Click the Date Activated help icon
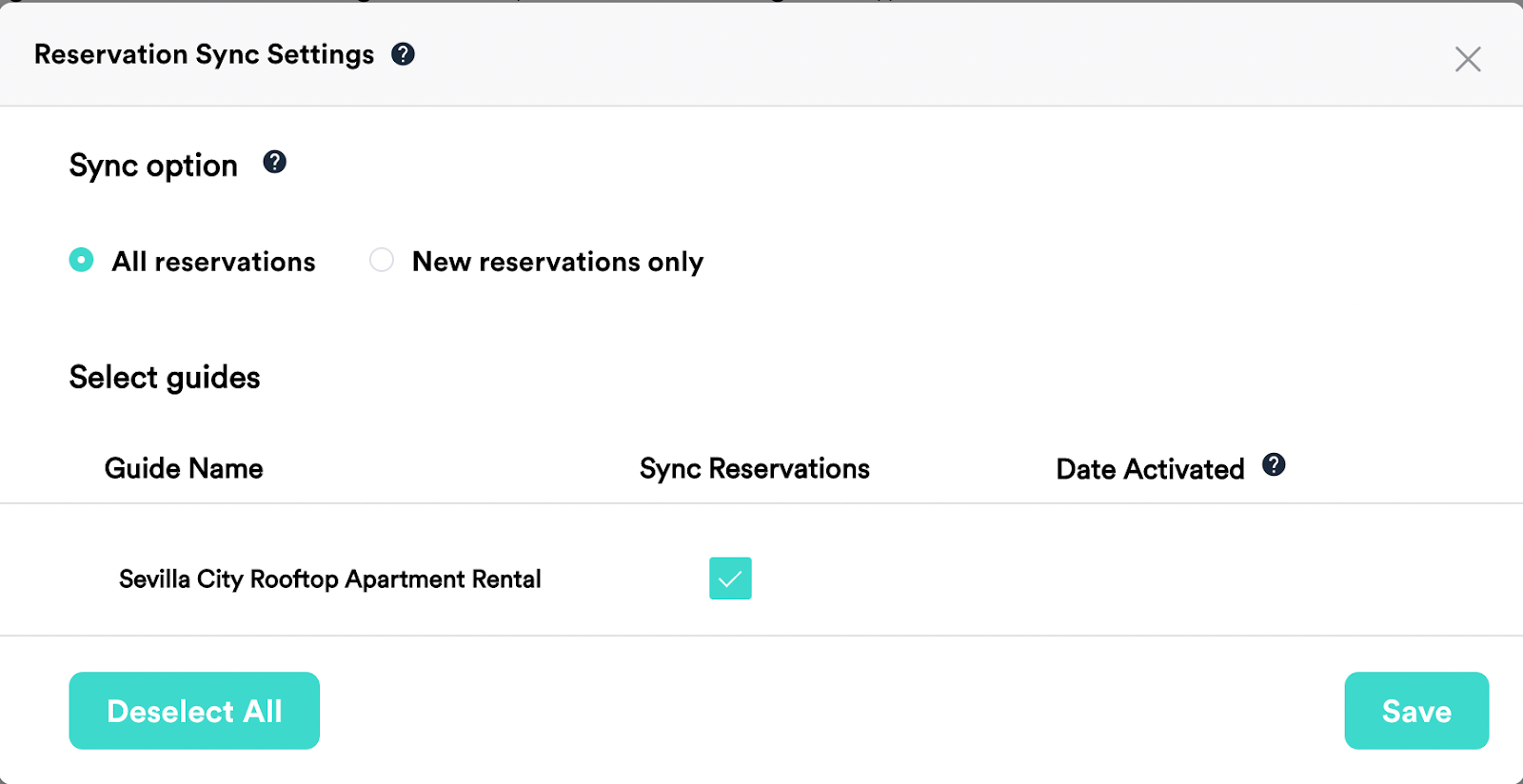This screenshot has height=784, width=1523. (x=1274, y=464)
